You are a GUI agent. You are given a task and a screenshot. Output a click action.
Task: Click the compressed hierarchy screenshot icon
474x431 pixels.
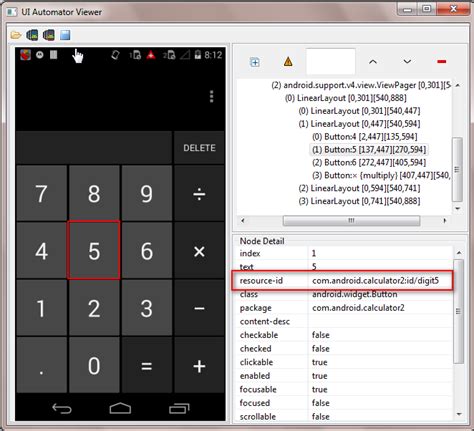tap(49, 35)
